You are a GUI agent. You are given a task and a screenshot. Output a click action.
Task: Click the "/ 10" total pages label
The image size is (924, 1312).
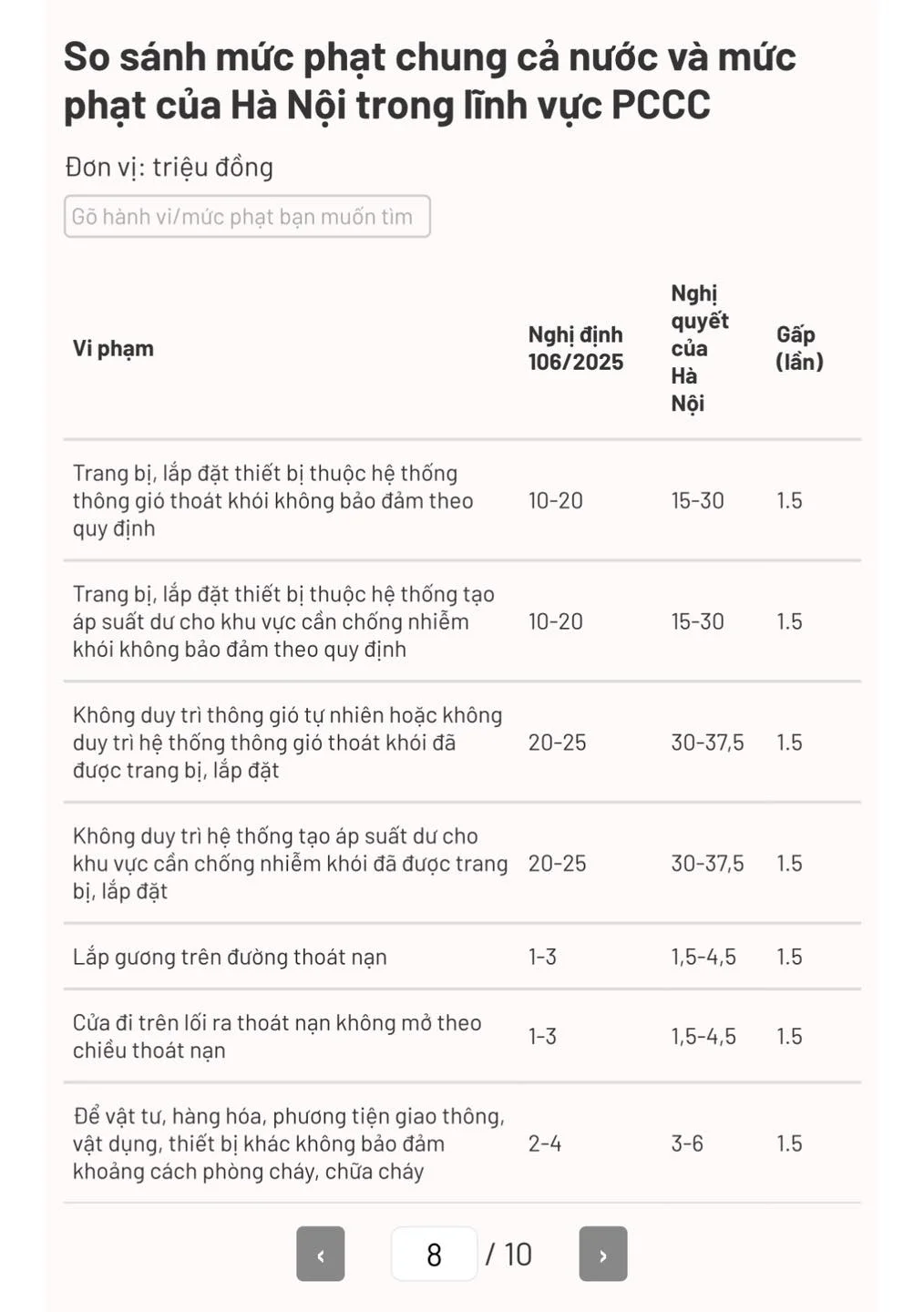coord(508,1255)
